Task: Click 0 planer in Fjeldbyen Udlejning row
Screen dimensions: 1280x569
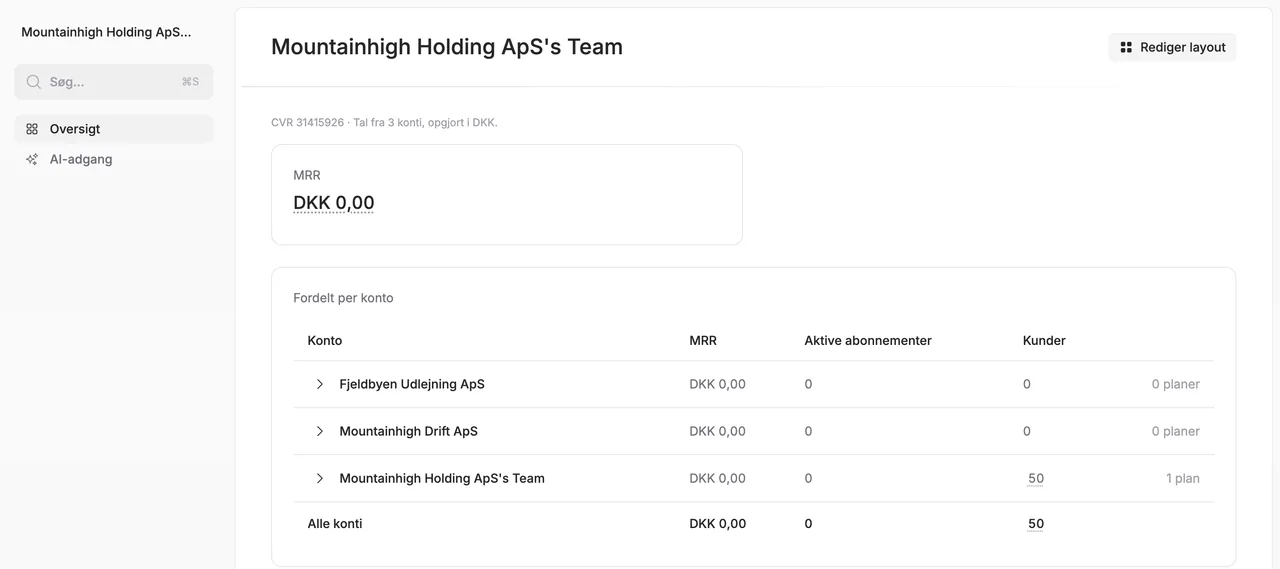Action: (1176, 384)
